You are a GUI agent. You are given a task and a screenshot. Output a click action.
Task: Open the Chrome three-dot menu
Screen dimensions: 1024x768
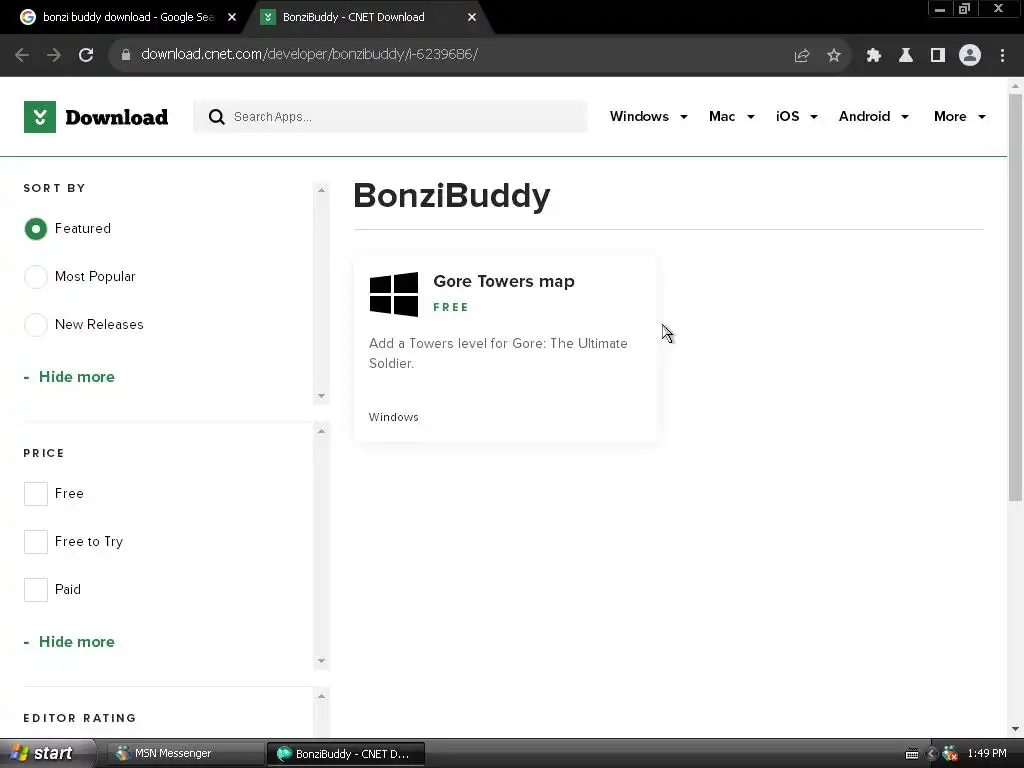[1002, 56]
